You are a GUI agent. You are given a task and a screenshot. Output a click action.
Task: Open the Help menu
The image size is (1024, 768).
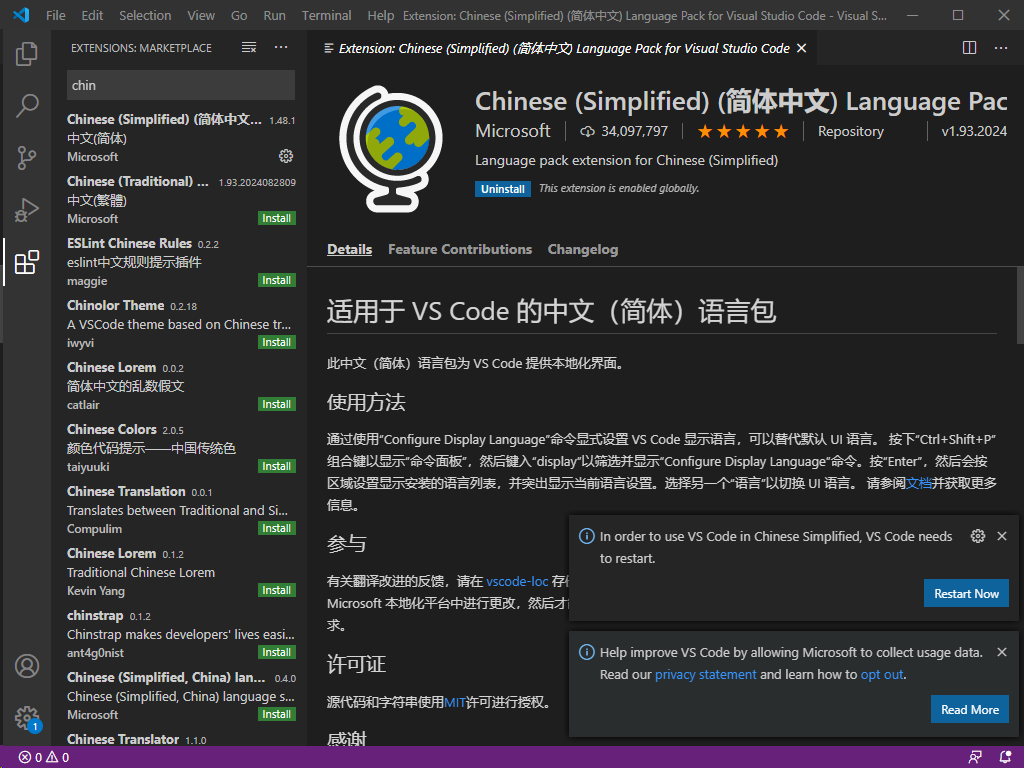[x=380, y=15]
